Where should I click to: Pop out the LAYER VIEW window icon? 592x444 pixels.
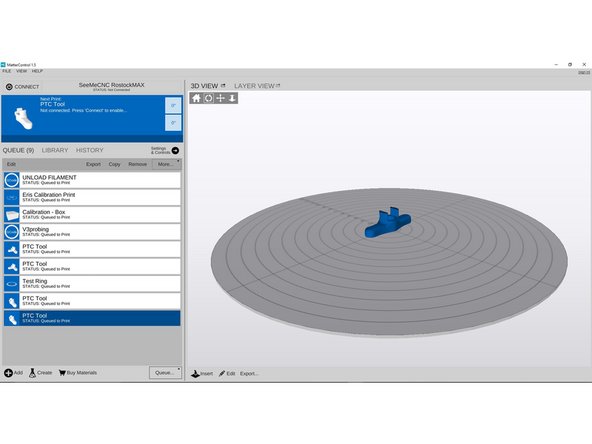click(x=278, y=86)
